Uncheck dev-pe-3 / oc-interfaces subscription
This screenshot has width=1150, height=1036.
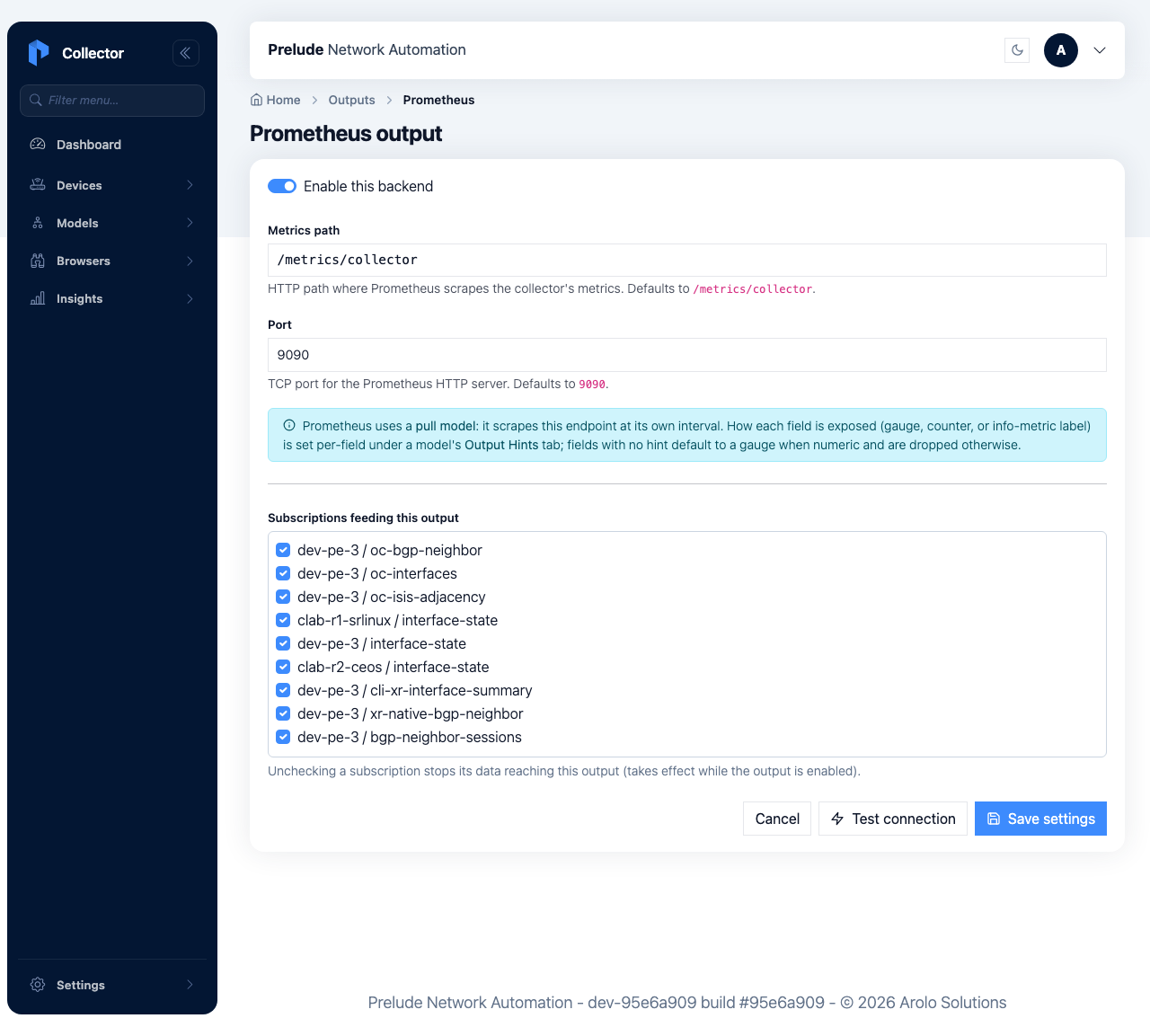point(283,573)
